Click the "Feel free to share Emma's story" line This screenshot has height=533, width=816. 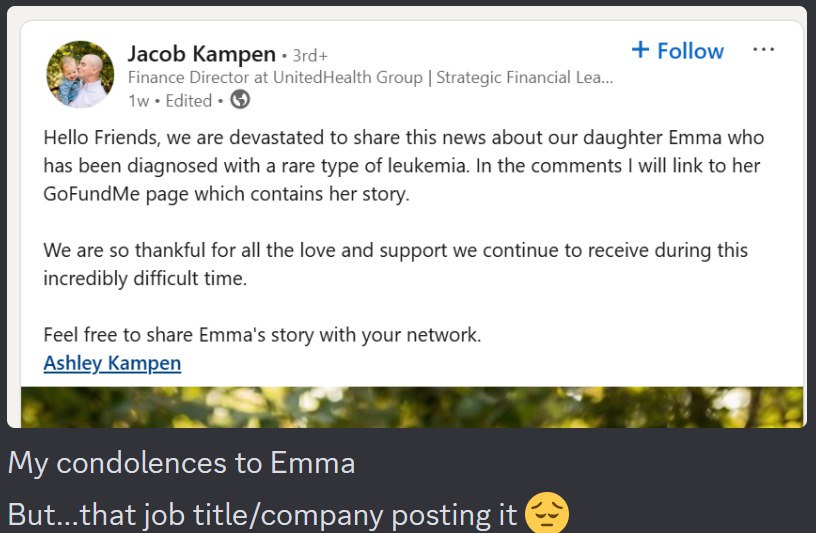coord(262,335)
